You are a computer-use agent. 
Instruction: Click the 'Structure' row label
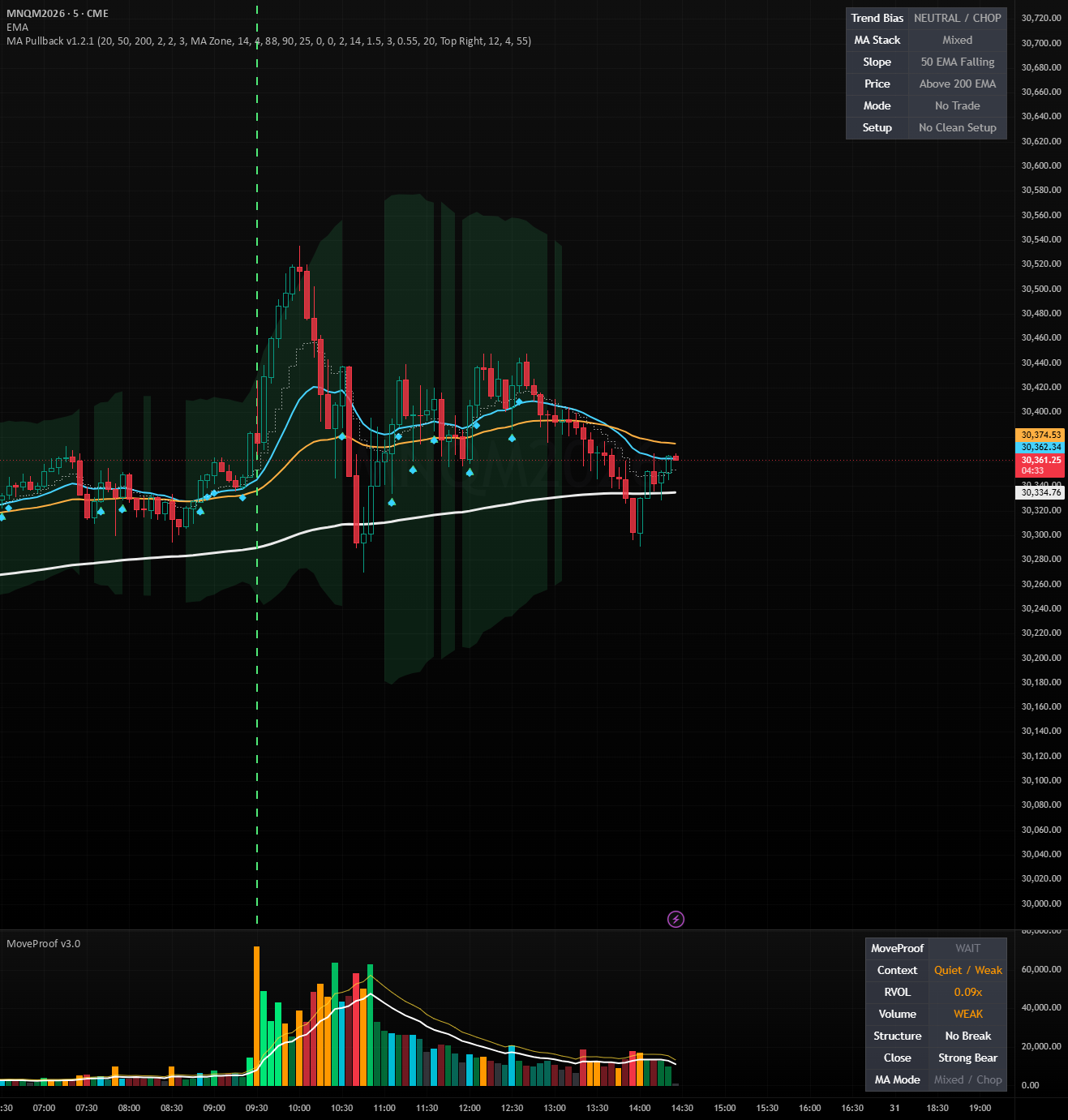[898, 1036]
